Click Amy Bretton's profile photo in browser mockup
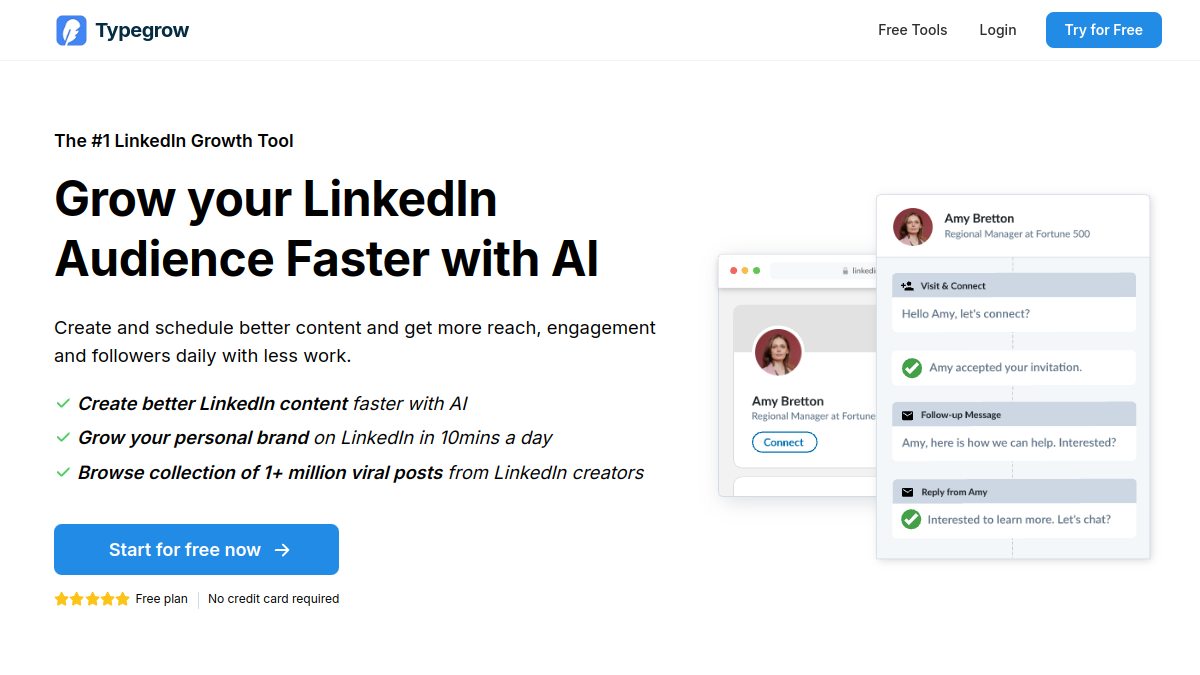Image resolution: width=1200 pixels, height=675 pixels. pos(778,352)
